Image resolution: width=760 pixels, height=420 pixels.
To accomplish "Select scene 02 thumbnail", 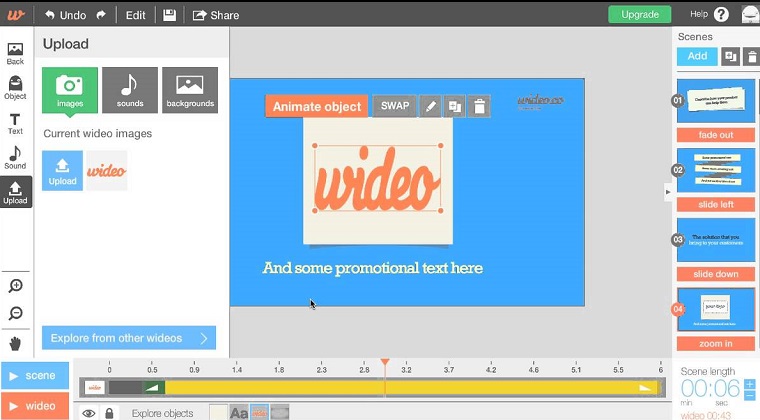I will 716,170.
